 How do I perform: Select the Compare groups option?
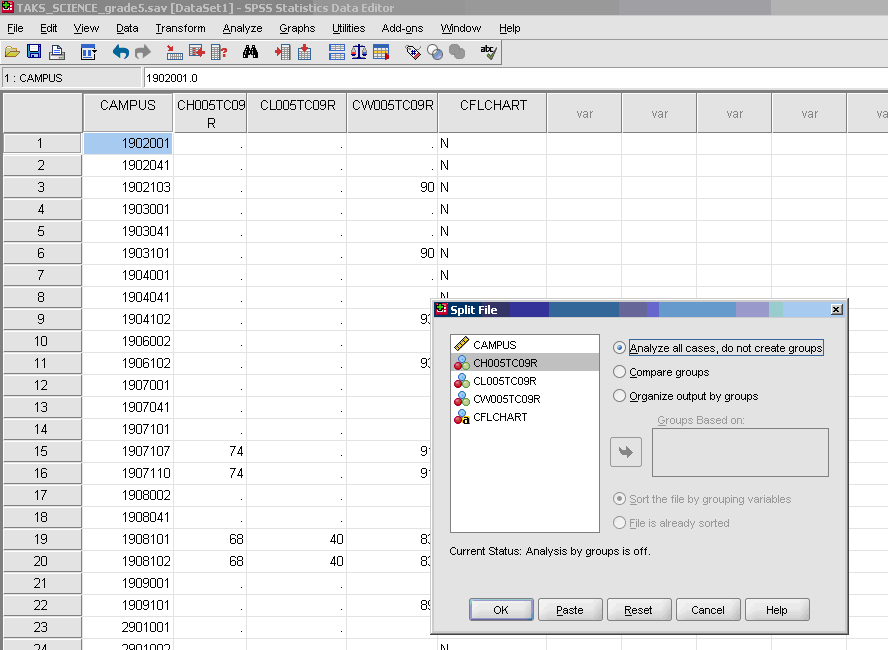tap(619, 372)
